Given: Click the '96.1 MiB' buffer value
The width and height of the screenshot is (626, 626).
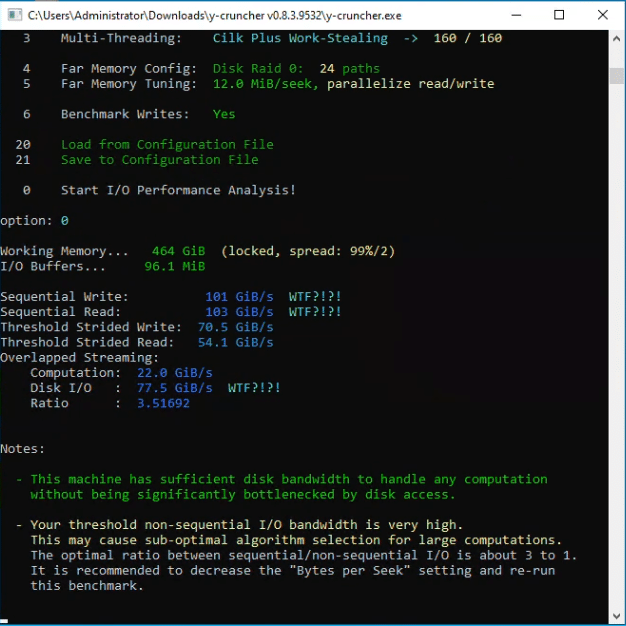Looking at the screenshot, I should 174,266.
